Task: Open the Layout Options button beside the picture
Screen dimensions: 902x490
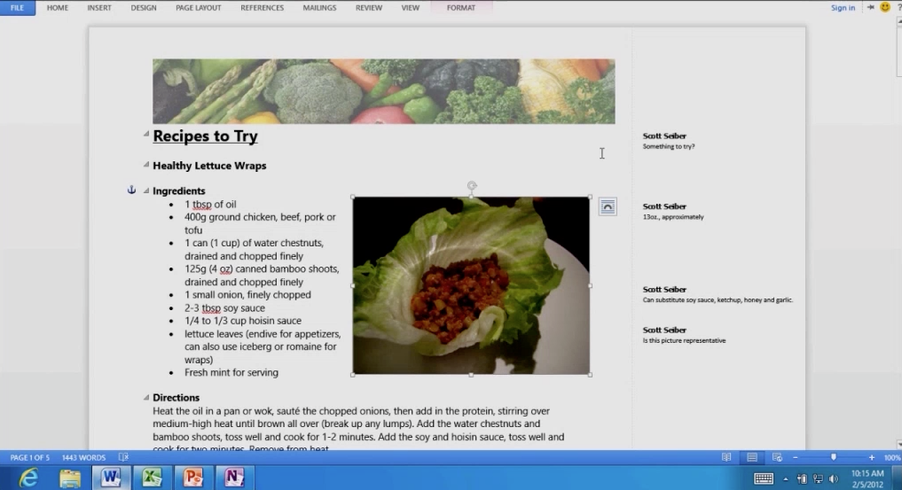Action: pyautogui.click(x=607, y=207)
